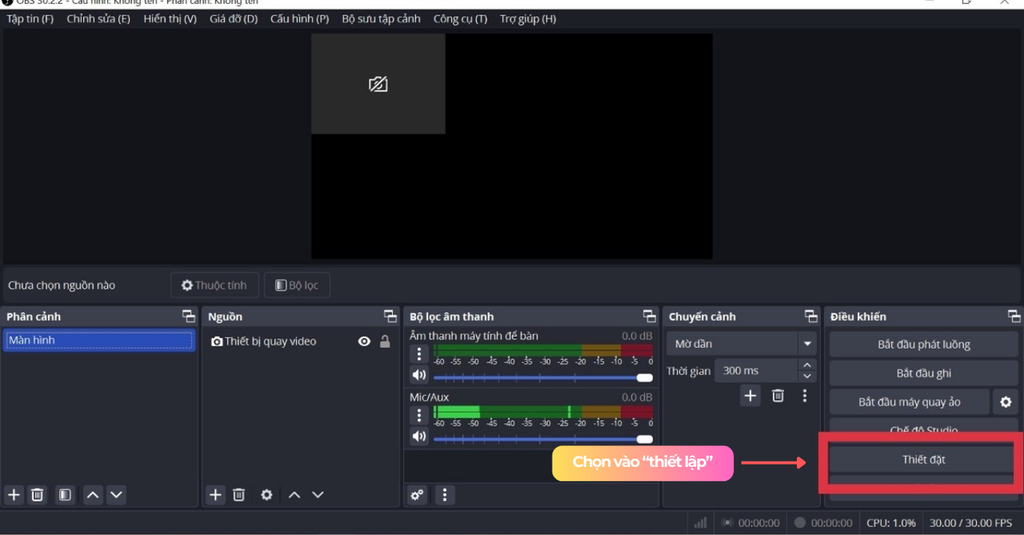Click Bắt đầu phát luồng button
Viewport: 1024px width, 535px height.
click(923, 344)
